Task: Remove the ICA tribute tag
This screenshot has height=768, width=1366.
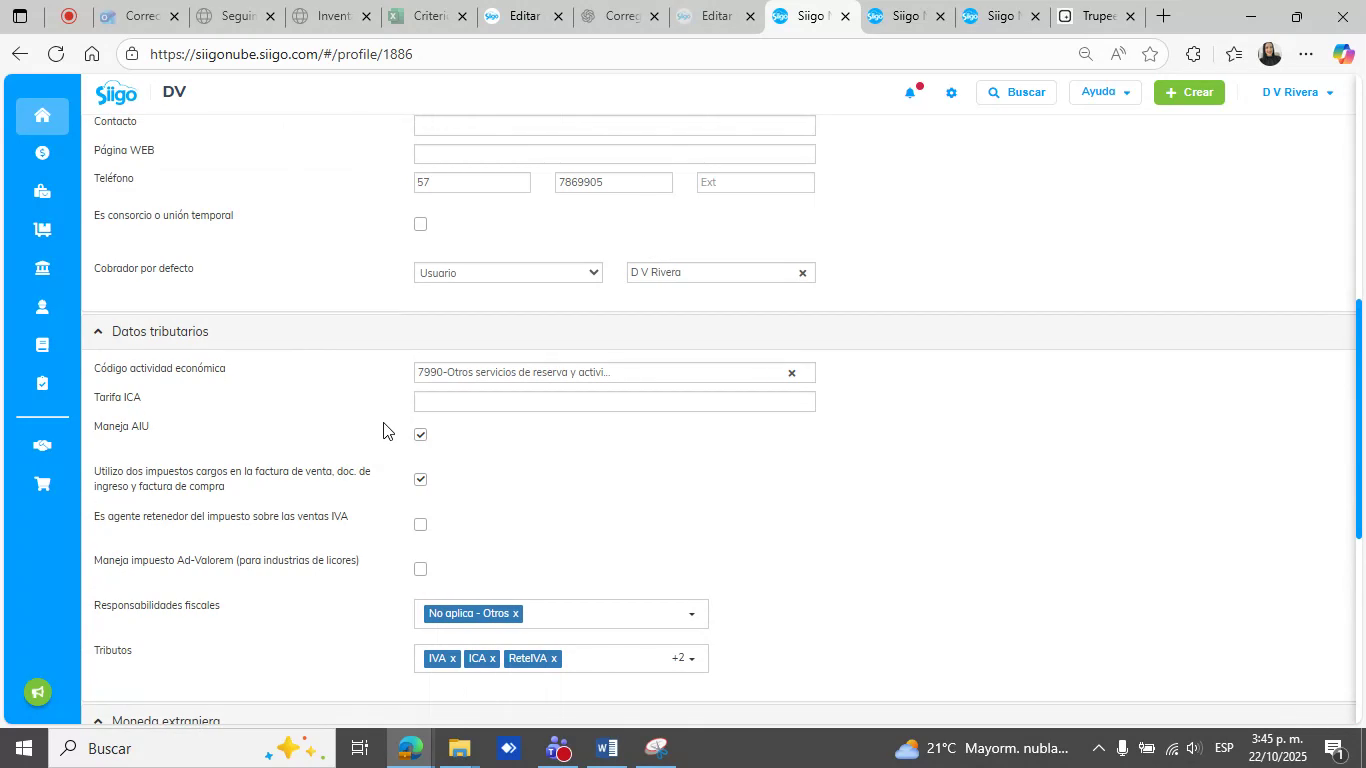Action: pyautogui.click(x=492, y=658)
